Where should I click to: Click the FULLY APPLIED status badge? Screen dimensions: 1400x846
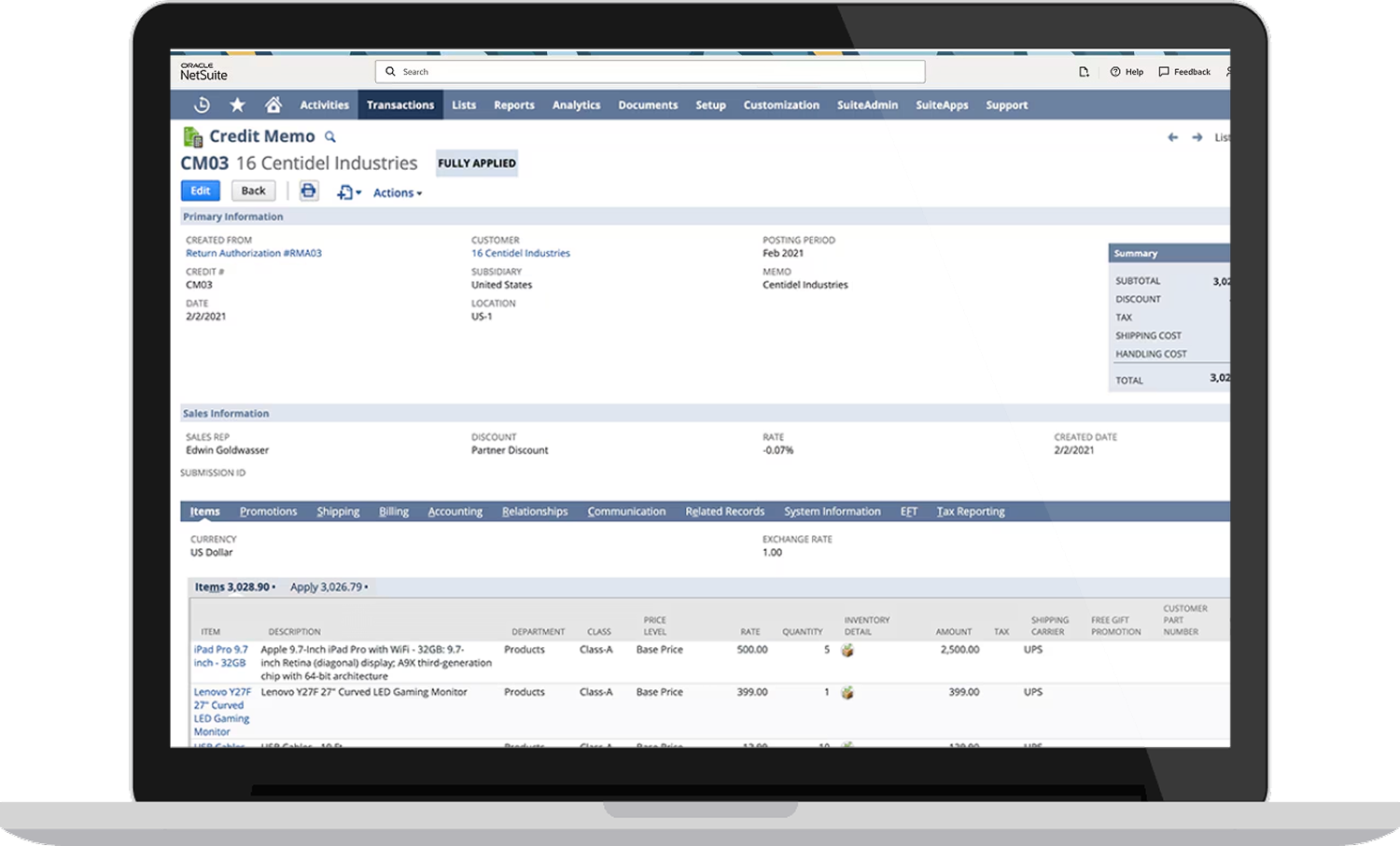pos(476,163)
